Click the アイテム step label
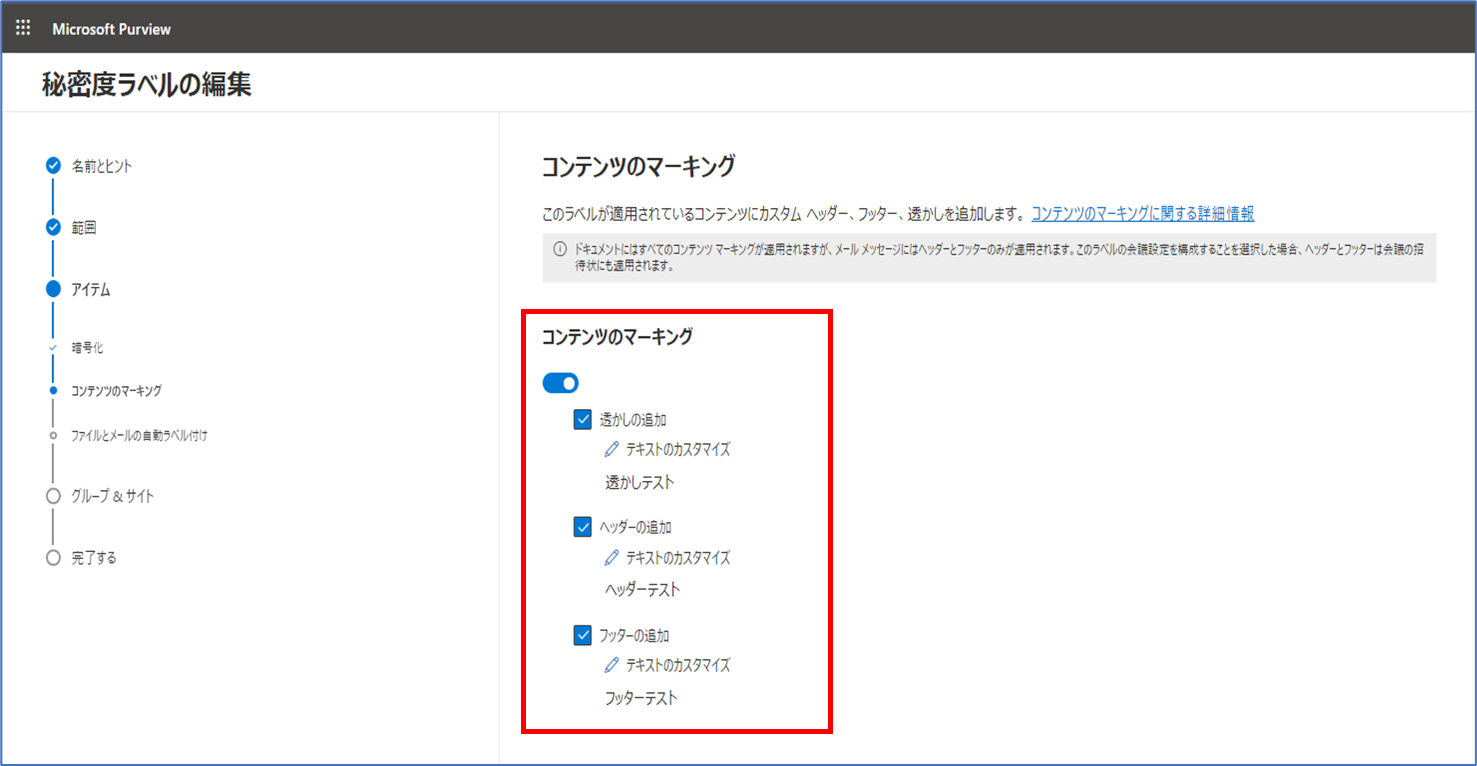This screenshot has width=1477, height=766. pyautogui.click(x=91, y=290)
